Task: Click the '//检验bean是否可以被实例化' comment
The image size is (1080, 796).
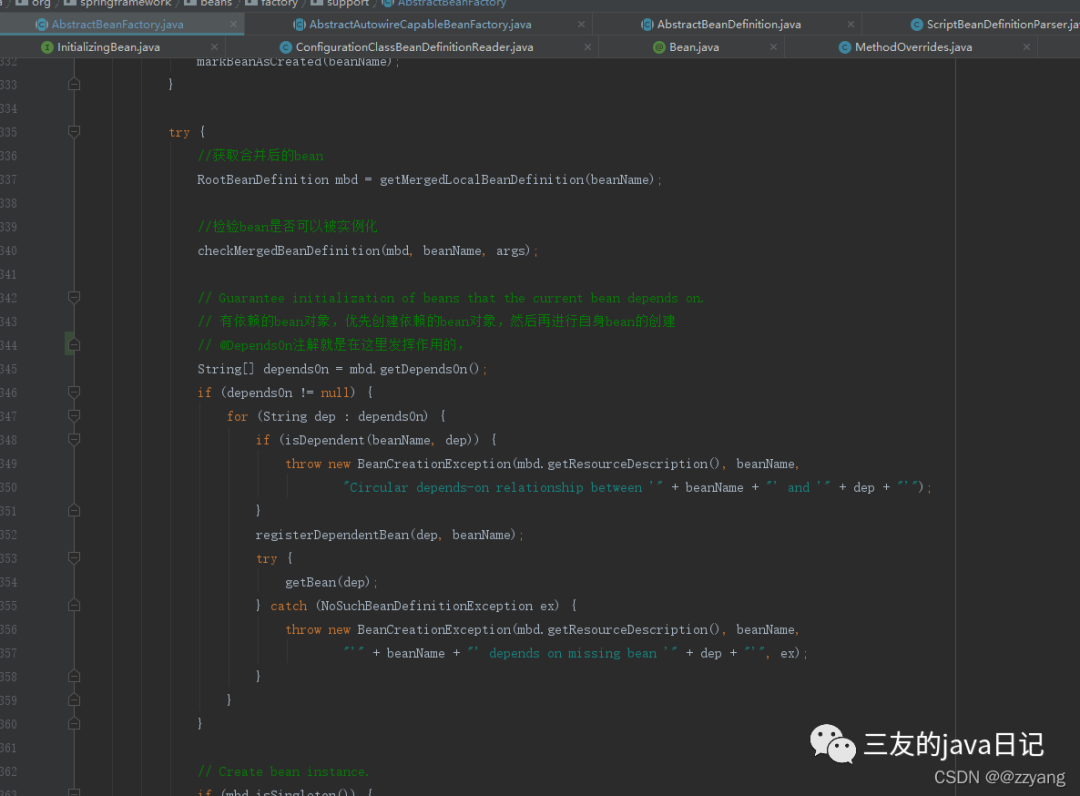Action: (287, 227)
